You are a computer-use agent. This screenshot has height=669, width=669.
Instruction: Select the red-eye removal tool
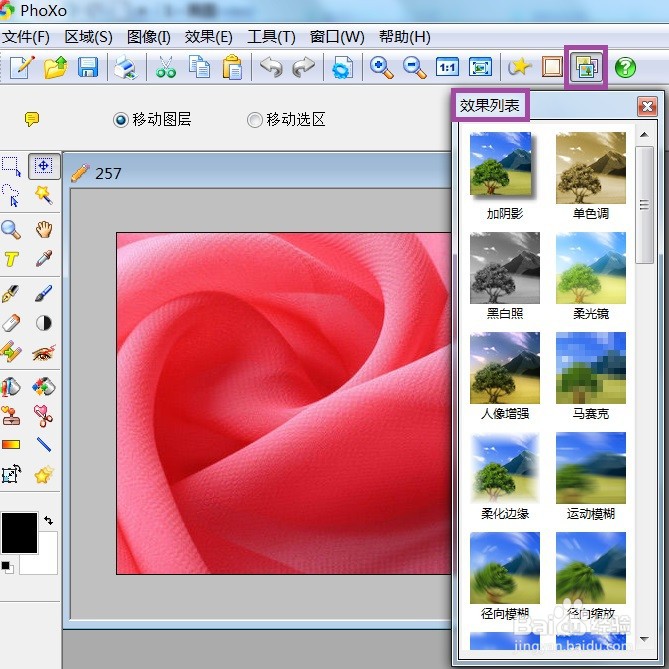coord(44,352)
